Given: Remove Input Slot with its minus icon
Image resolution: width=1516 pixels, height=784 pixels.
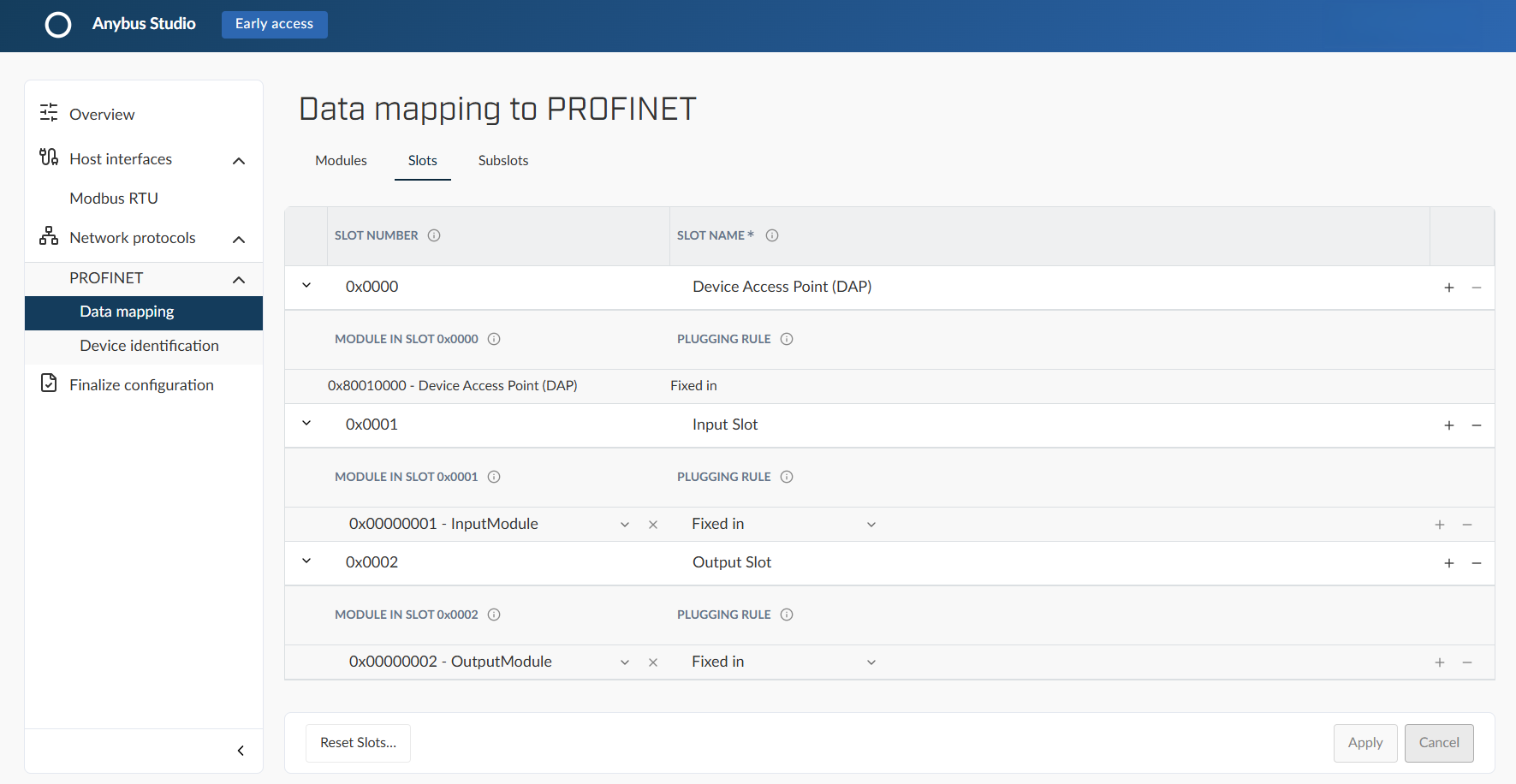Looking at the screenshot, I should (x=1477, y=425).
